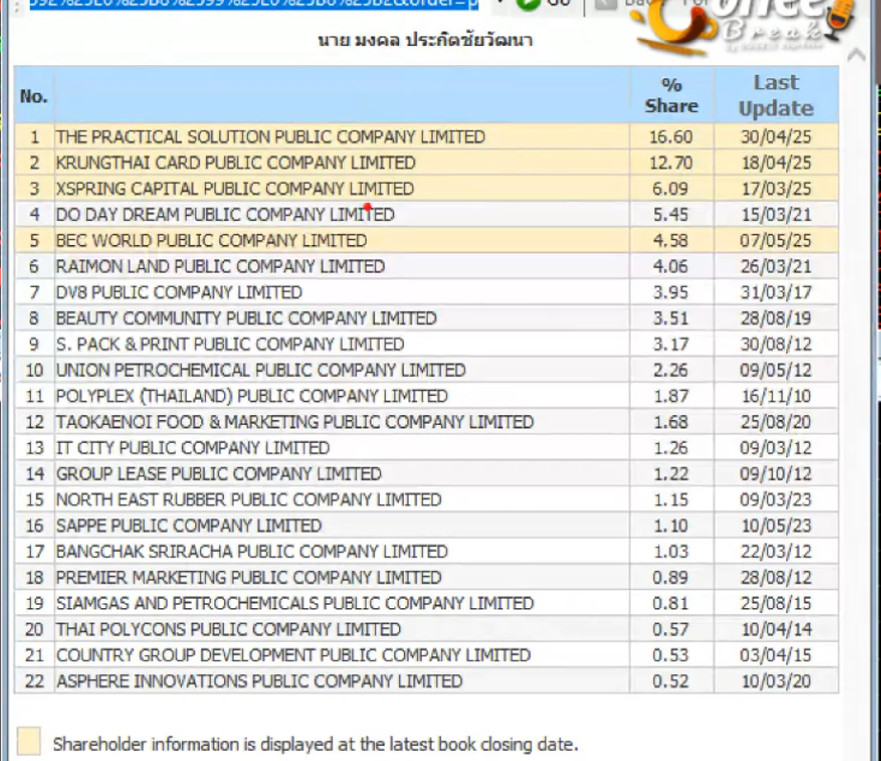This screenshot has width=881, height=761.
Task: Select IT CITY PUBLIC COMPANY LIMITED
Action: [192, 447]
